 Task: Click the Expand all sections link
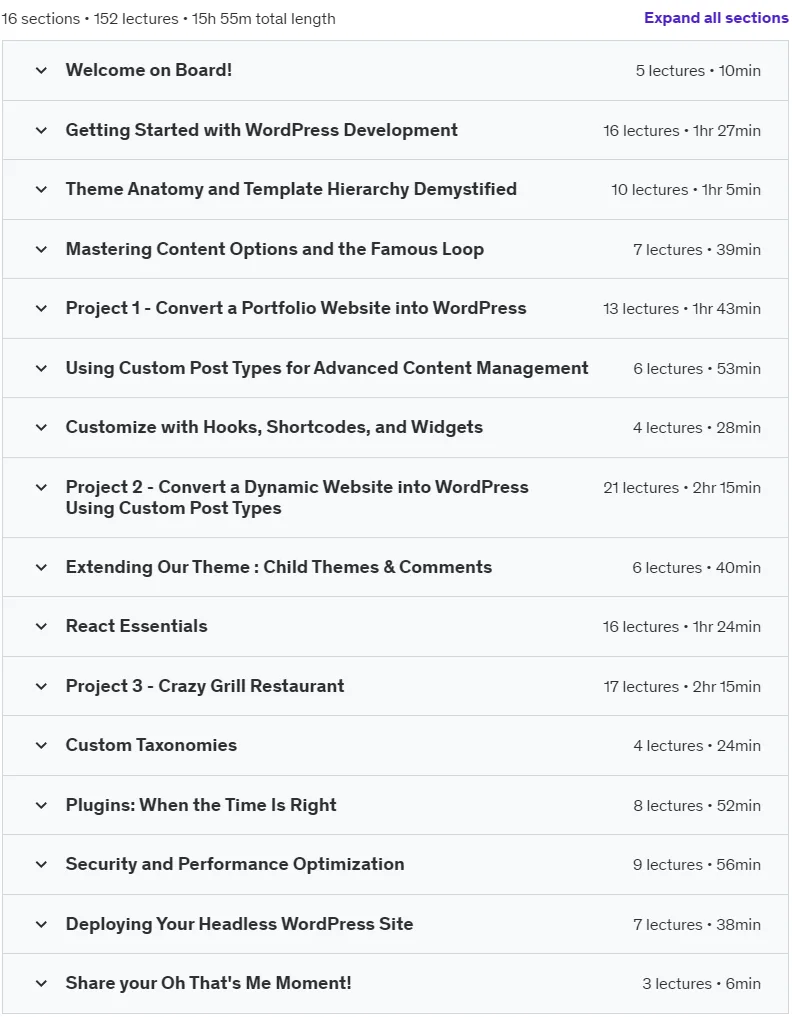click(716, 18)
